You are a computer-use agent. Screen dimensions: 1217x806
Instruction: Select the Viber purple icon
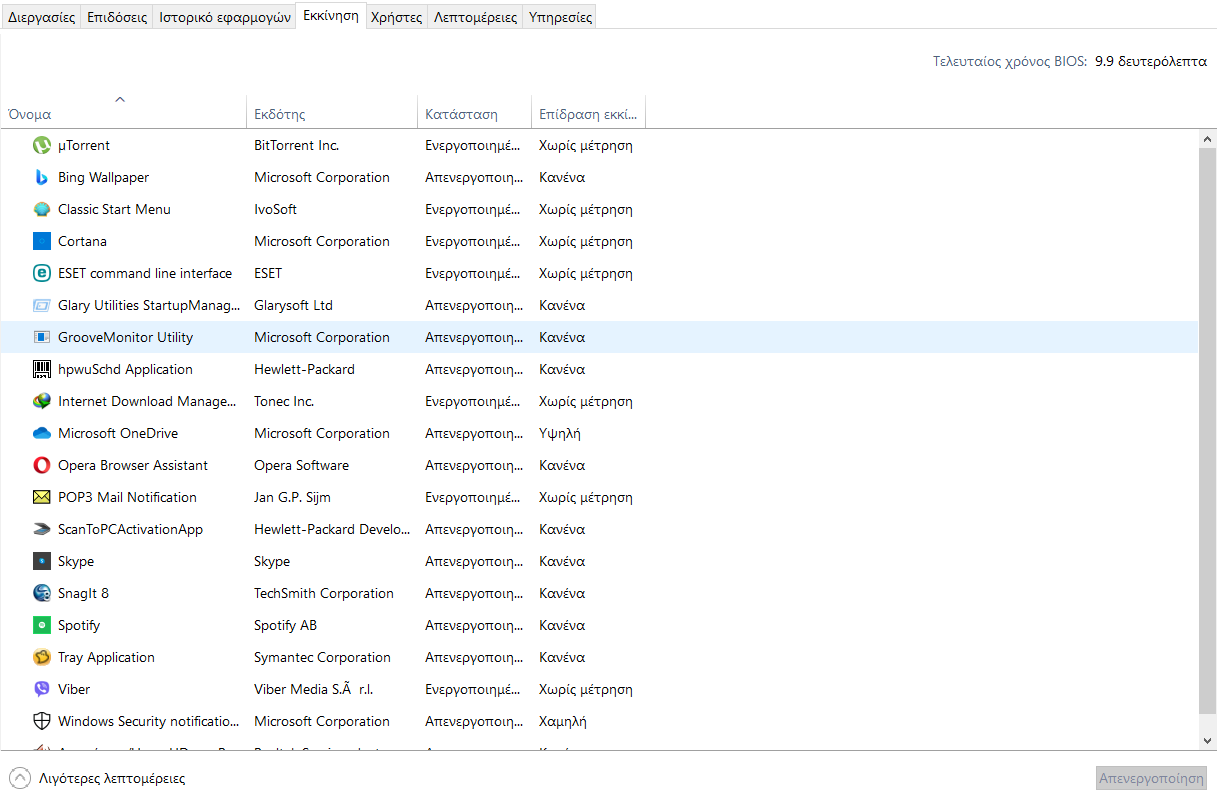pyautogui.click(x=42, y=689)
